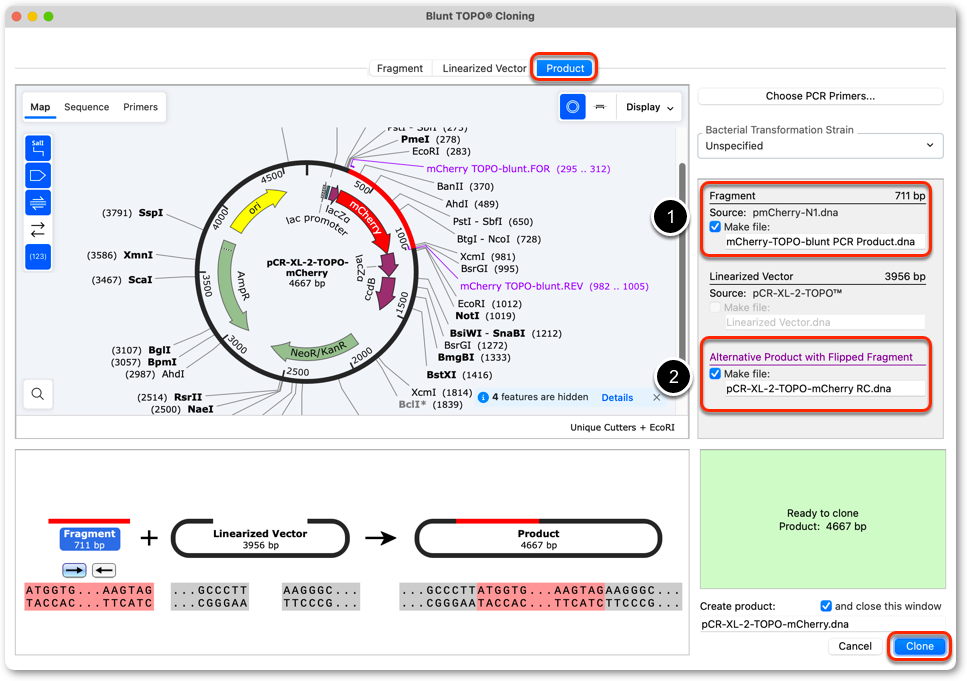Click mCherry TOPO-blunt.REV primer label
Screen dimensions: 967x681
[x=554, y=286]
